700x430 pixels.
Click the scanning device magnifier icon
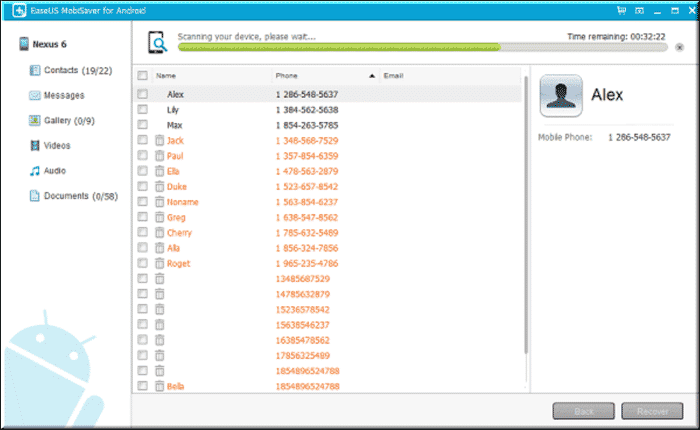click(157, 42)
